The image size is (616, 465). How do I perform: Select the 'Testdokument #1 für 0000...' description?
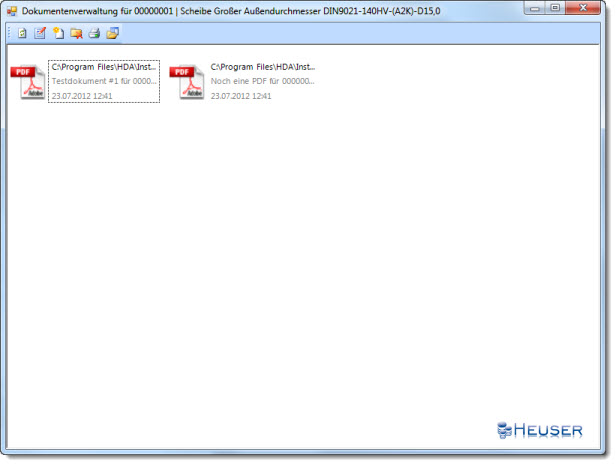point(104,81)
